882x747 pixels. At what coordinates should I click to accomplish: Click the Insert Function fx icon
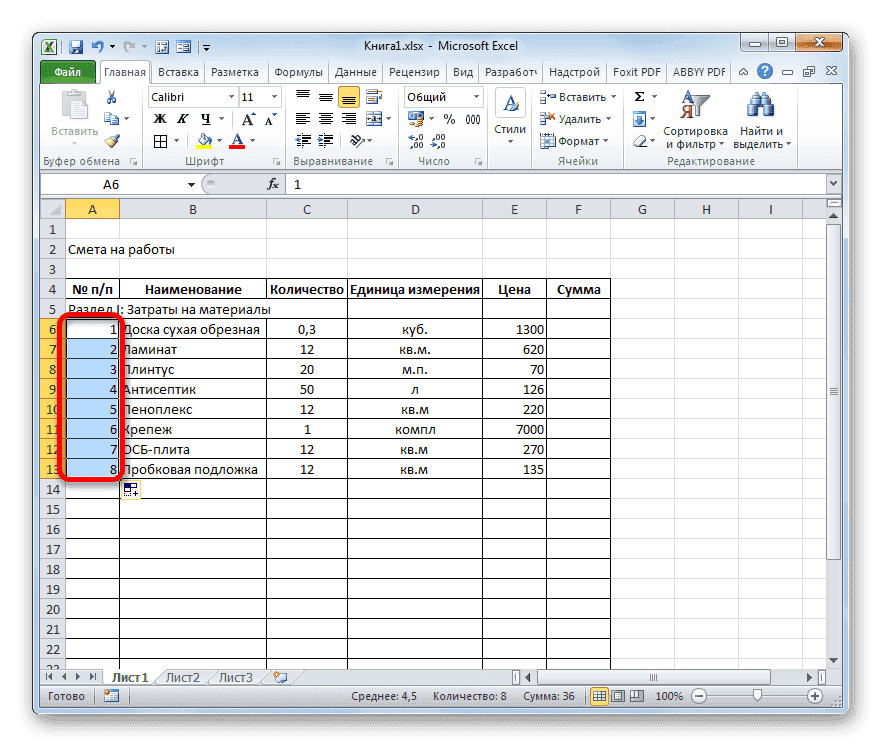(x=274, y=184)
